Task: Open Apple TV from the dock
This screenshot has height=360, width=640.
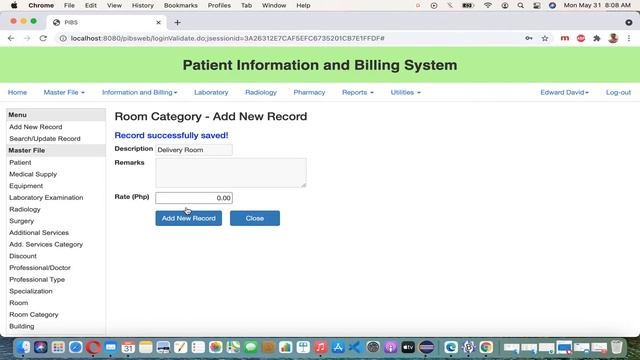Action: [x=408, y=347]
